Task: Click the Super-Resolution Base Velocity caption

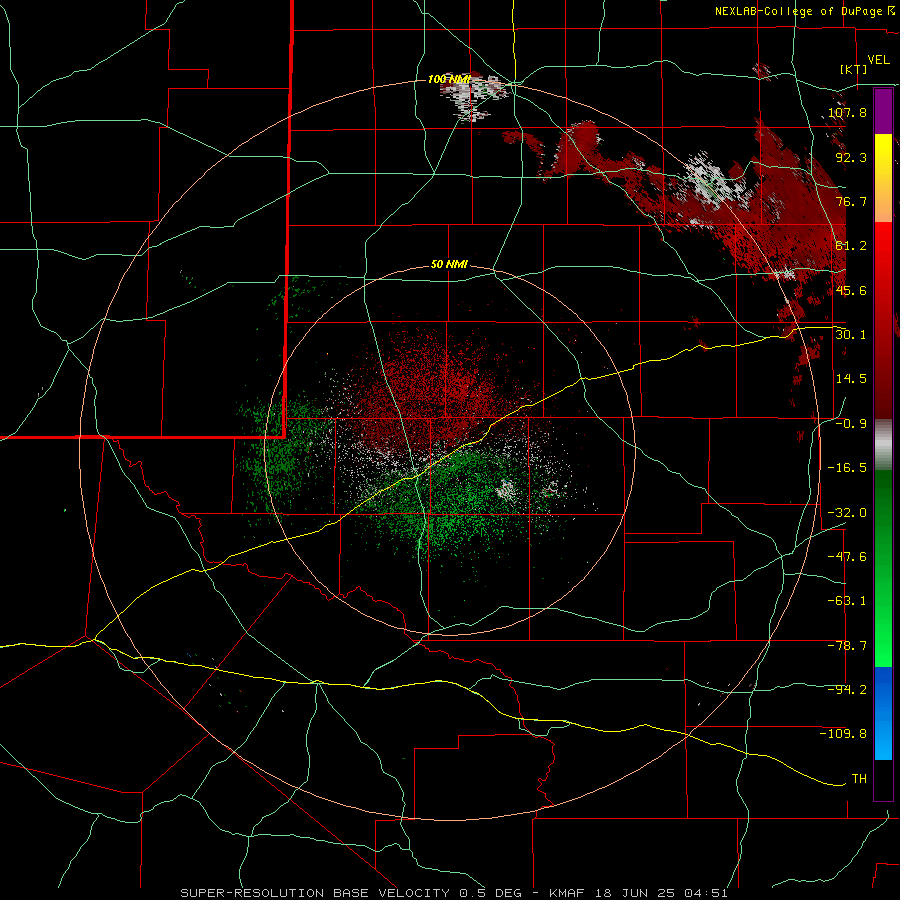Action: (454, 893)
